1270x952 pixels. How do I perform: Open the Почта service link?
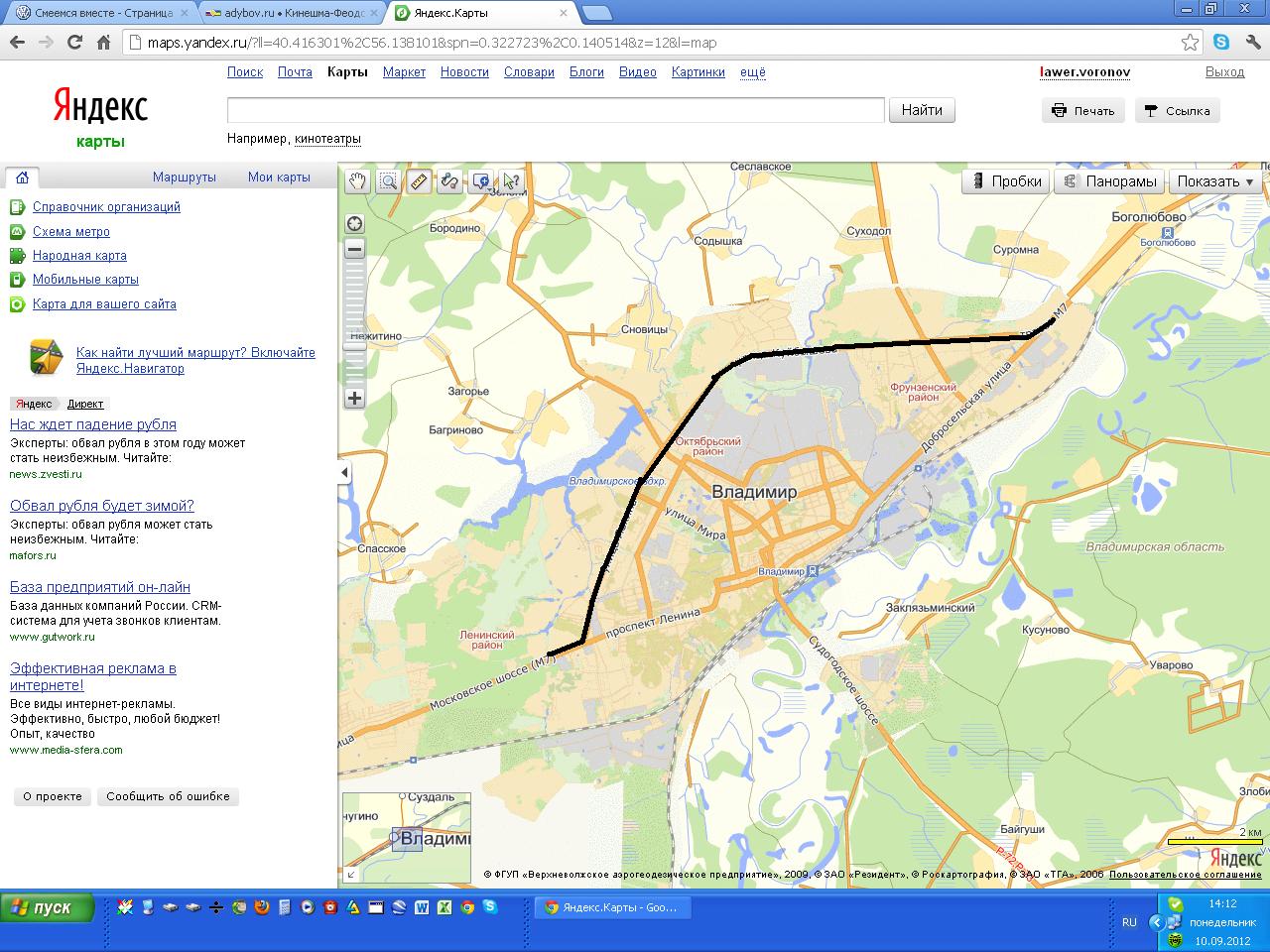(295, 72)
